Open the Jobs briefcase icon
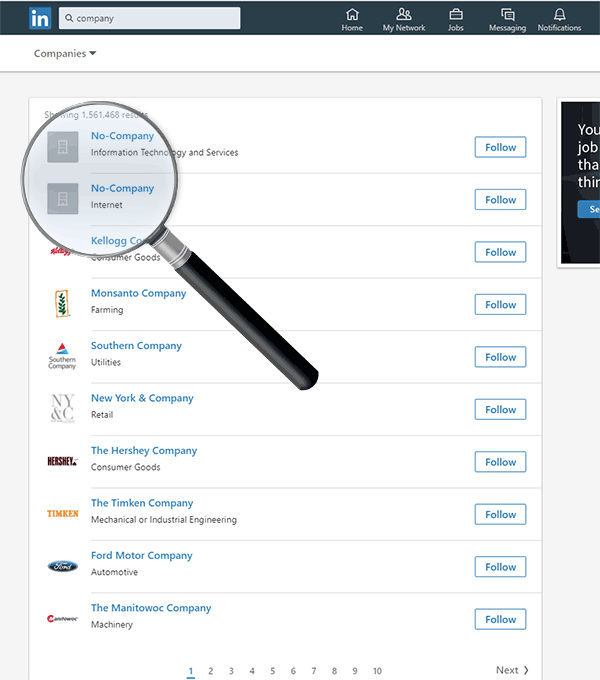 point(456,14)
